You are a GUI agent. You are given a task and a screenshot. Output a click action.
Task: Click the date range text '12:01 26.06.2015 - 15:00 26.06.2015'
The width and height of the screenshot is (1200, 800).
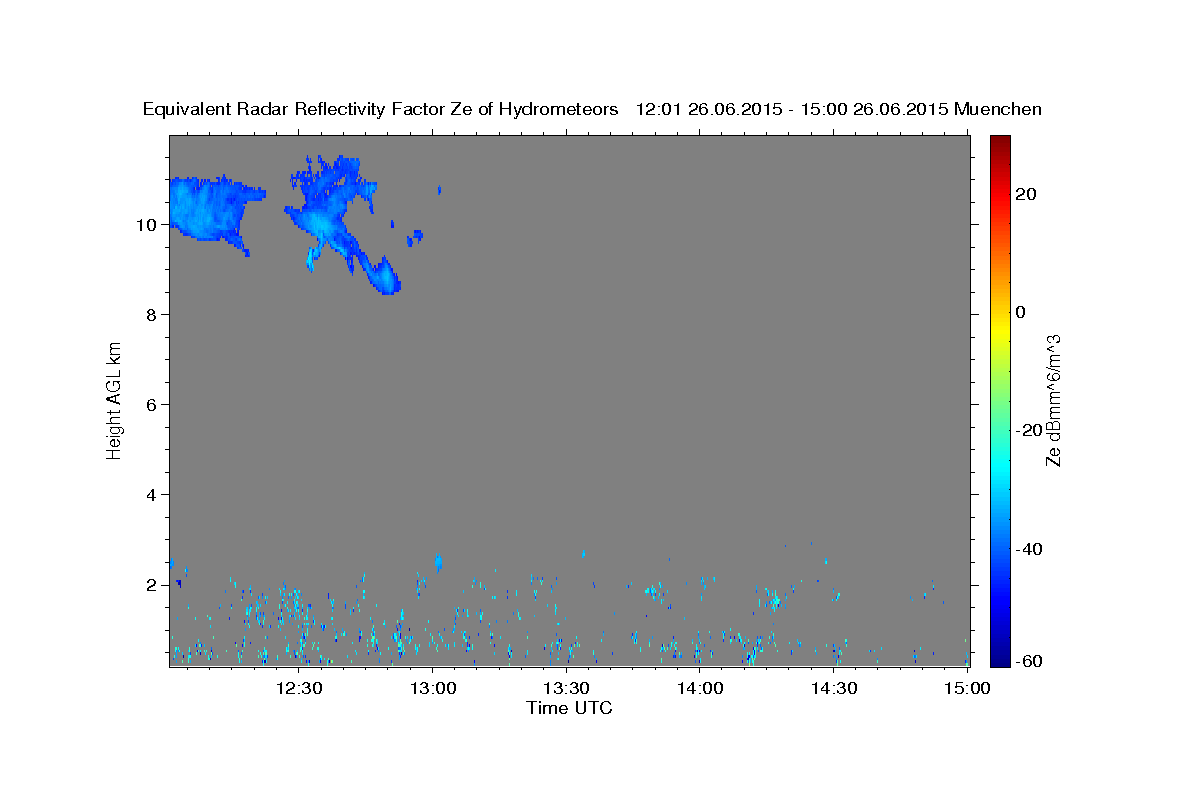(x=793, y=109)
